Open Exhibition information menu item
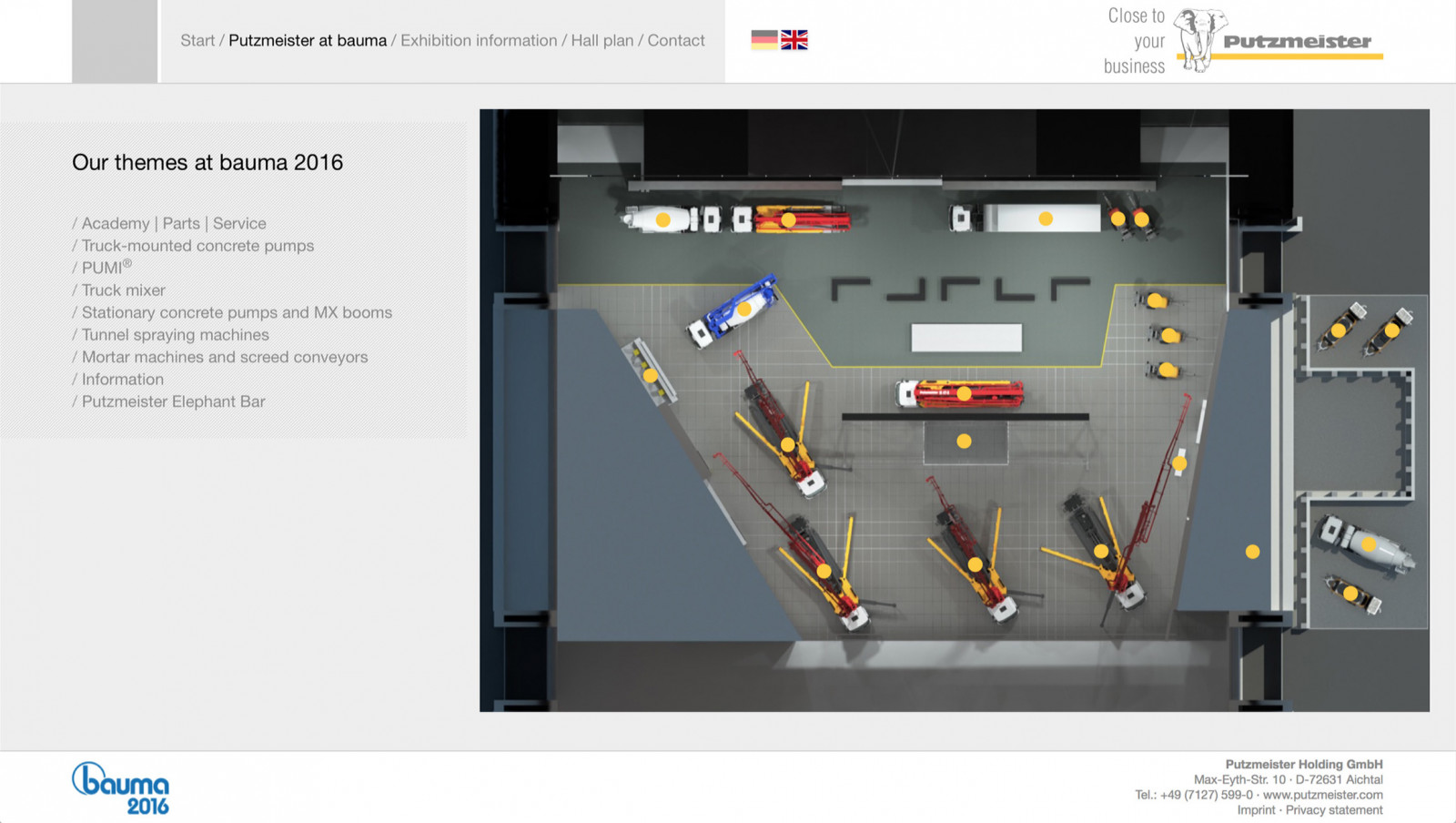The width and height of the screenshot is (1456, 823). point(479,41)
